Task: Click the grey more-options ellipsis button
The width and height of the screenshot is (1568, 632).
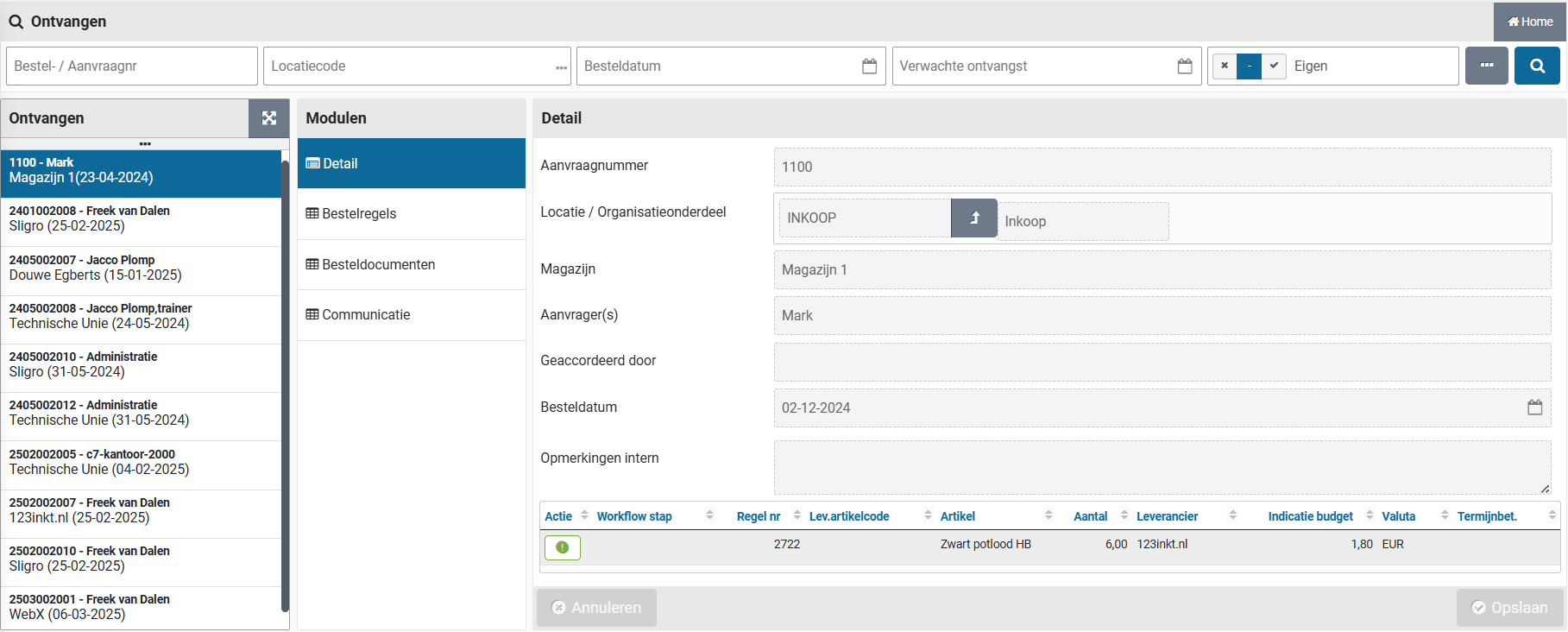Action: tap(1486, 66)
